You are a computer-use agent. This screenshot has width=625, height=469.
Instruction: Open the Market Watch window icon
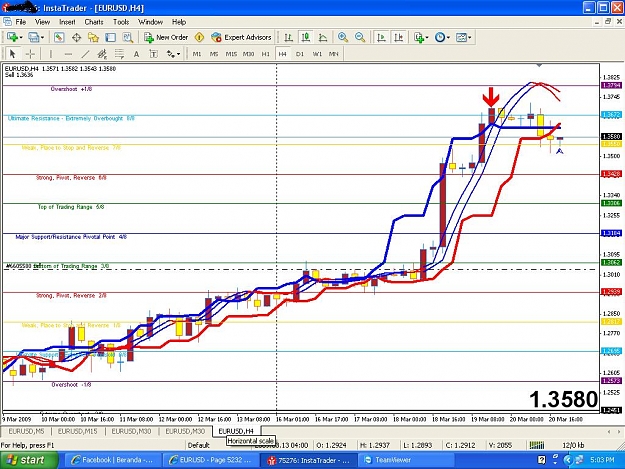tap(59, 37)
